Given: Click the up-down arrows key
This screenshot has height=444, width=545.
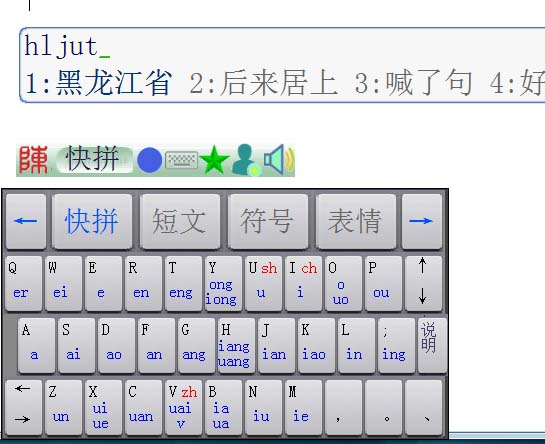Looking at the screenshot, I should (x=423, y=283).
